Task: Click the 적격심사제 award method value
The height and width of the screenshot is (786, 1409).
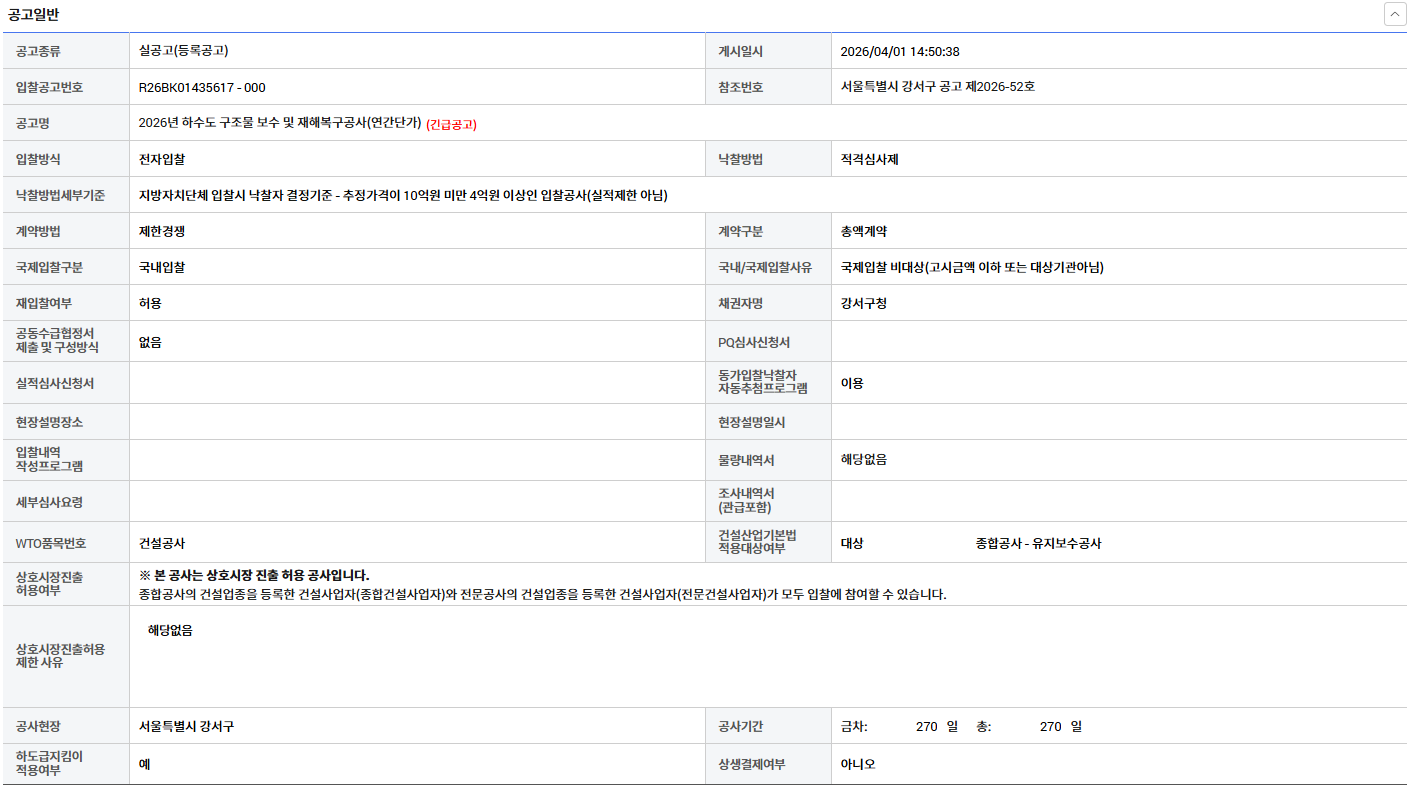Action: (x=869, y=159)
